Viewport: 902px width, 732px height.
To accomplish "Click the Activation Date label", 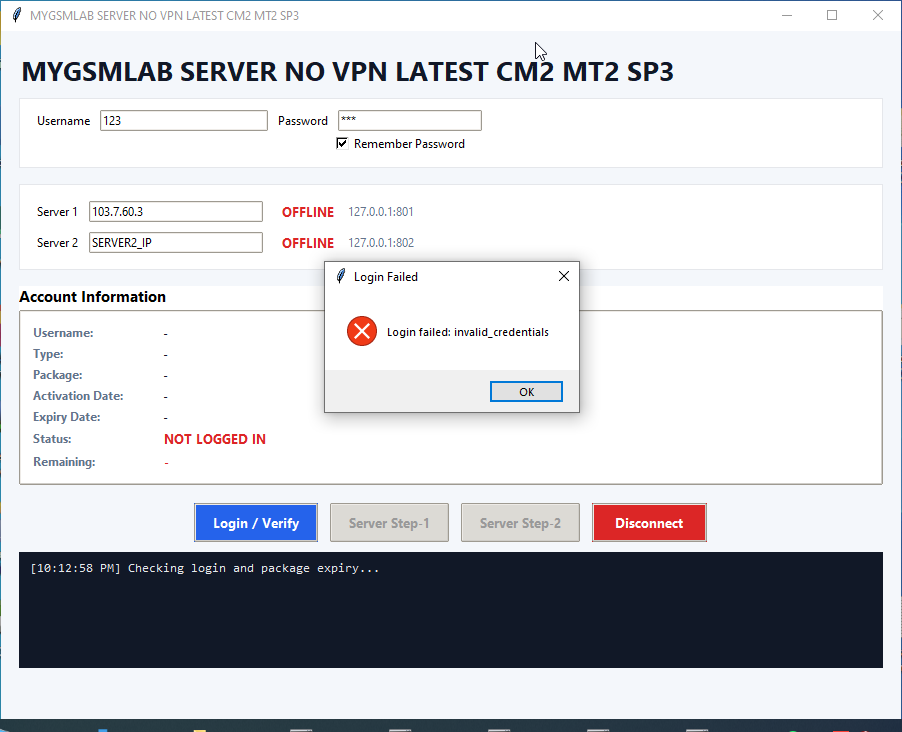I will [x=78, y=396].
